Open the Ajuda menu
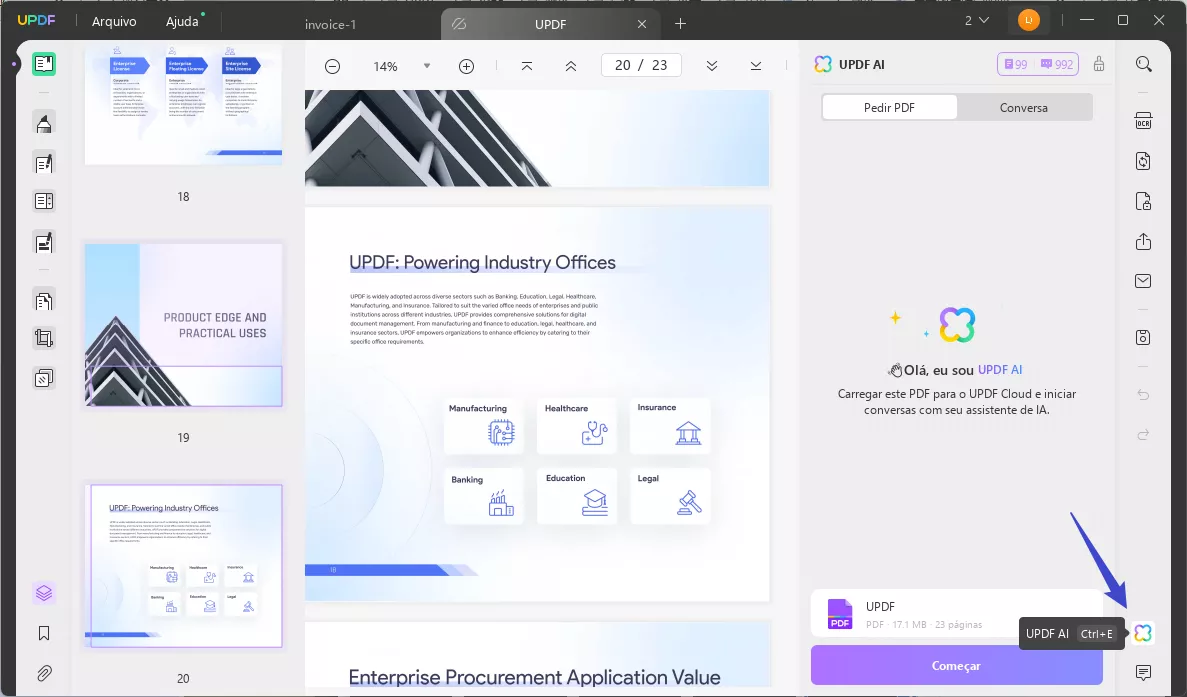 (x=182, y=21)
